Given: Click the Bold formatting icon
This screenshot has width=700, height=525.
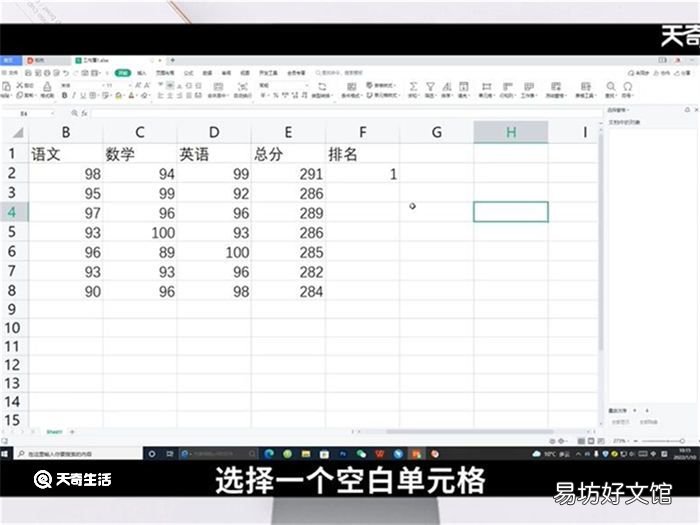Looking at the screenshot, I should (64, 95).
